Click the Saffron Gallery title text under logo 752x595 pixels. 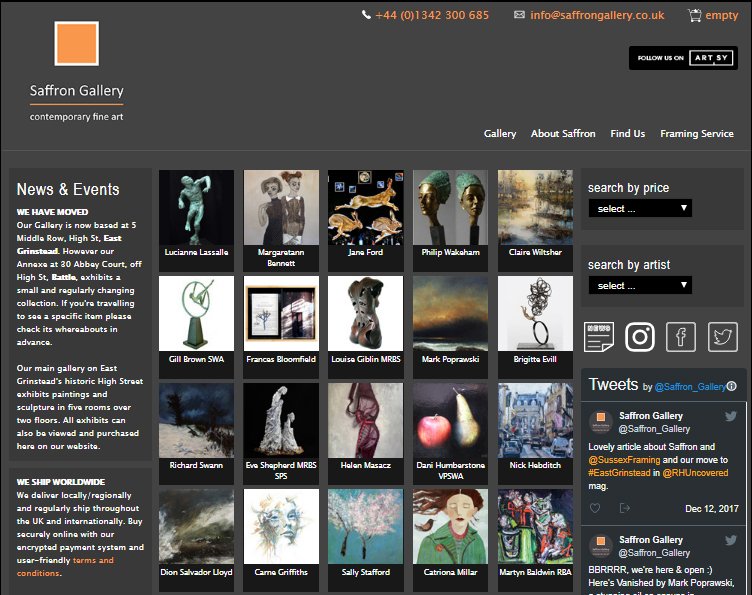tap(77, 91)
